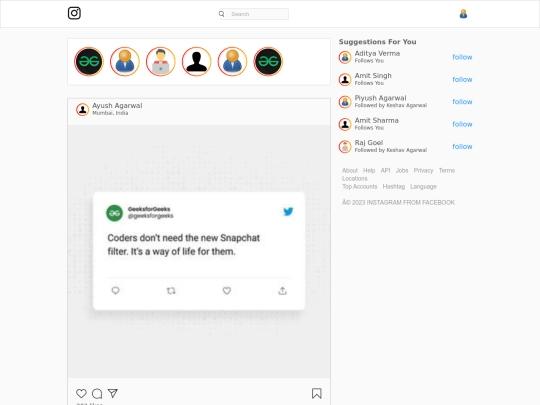Screen dimensions: 540x405
Task: Open the About footer link
Action: tap(350, 170)
